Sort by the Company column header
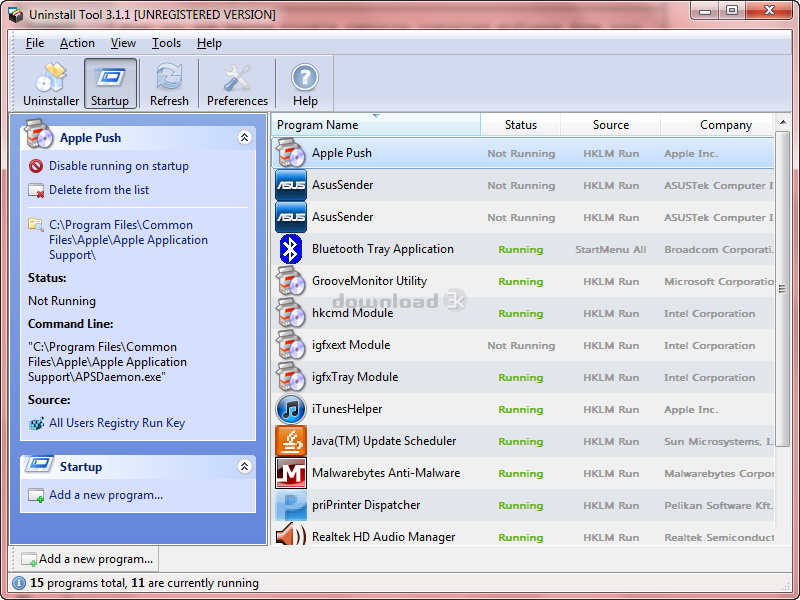 (717, 125)
